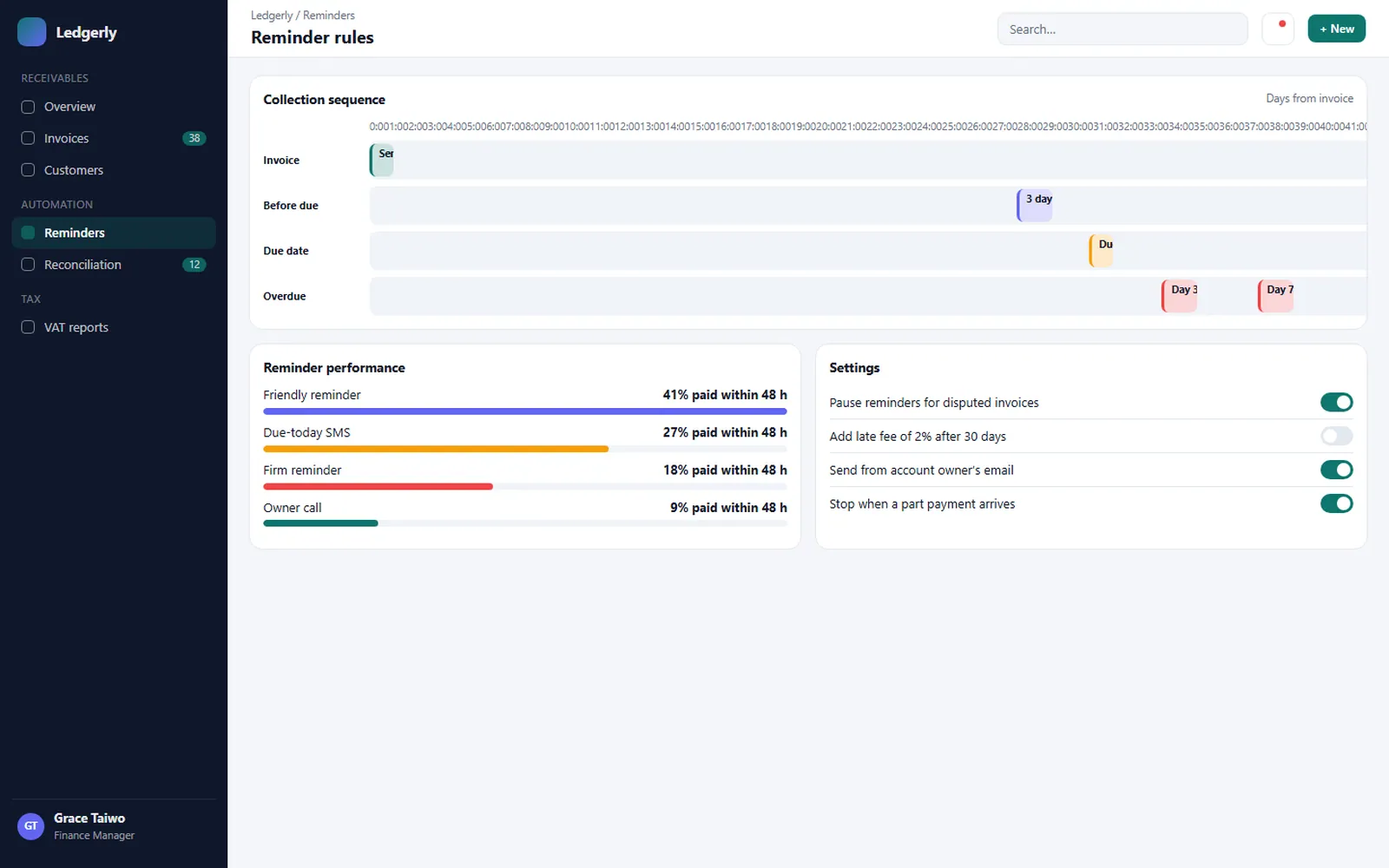Click '27% paid within 48 h' value

(x=725, y=432)
